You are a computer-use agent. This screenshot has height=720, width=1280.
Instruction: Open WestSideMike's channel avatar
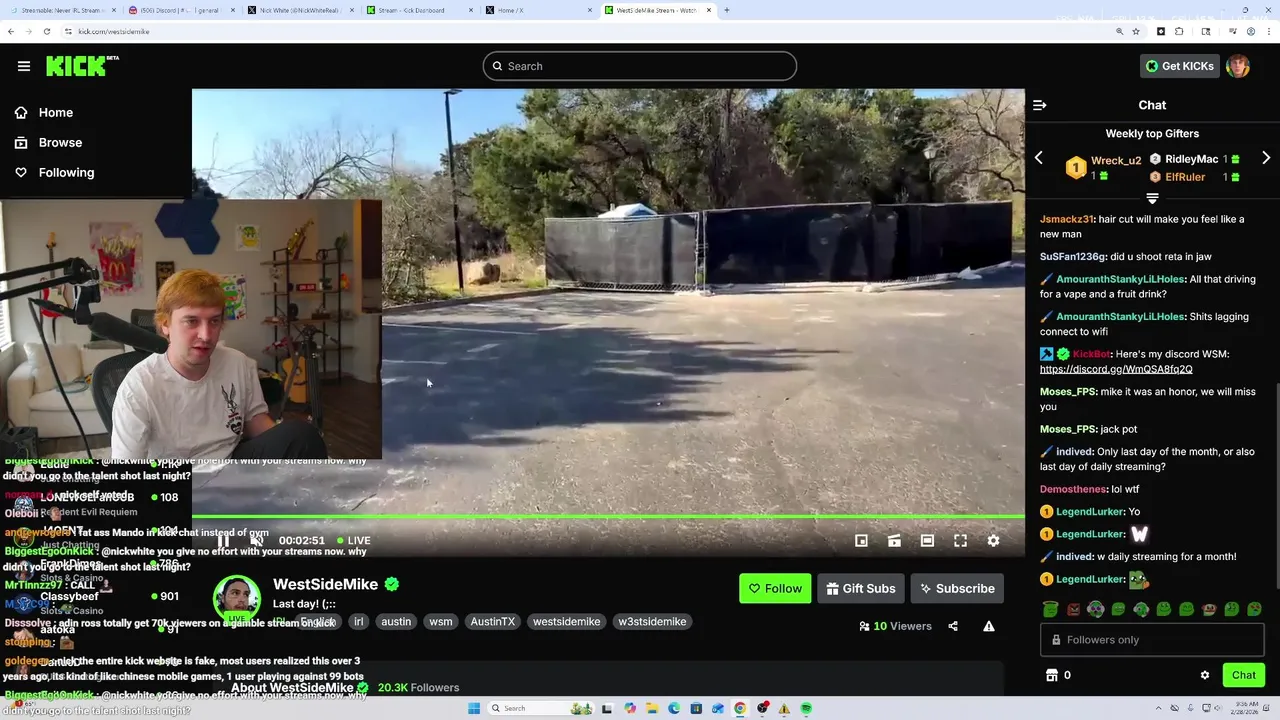(237, 599)
